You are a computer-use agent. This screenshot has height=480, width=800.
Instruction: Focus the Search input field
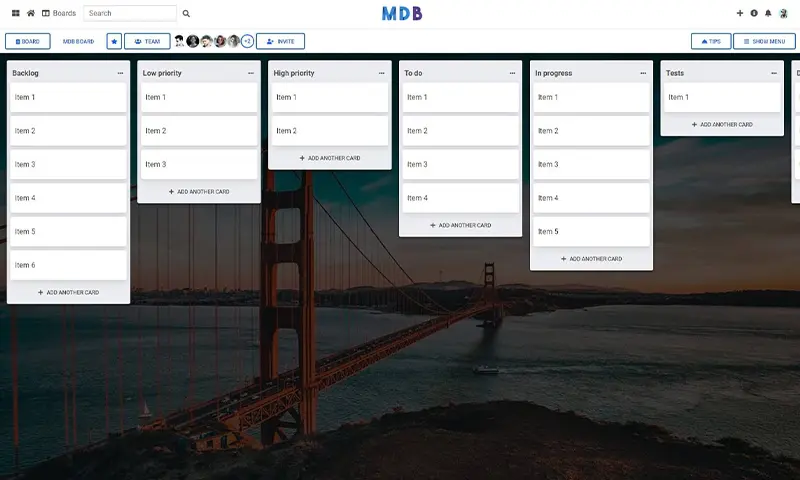[x=129, y=14]
